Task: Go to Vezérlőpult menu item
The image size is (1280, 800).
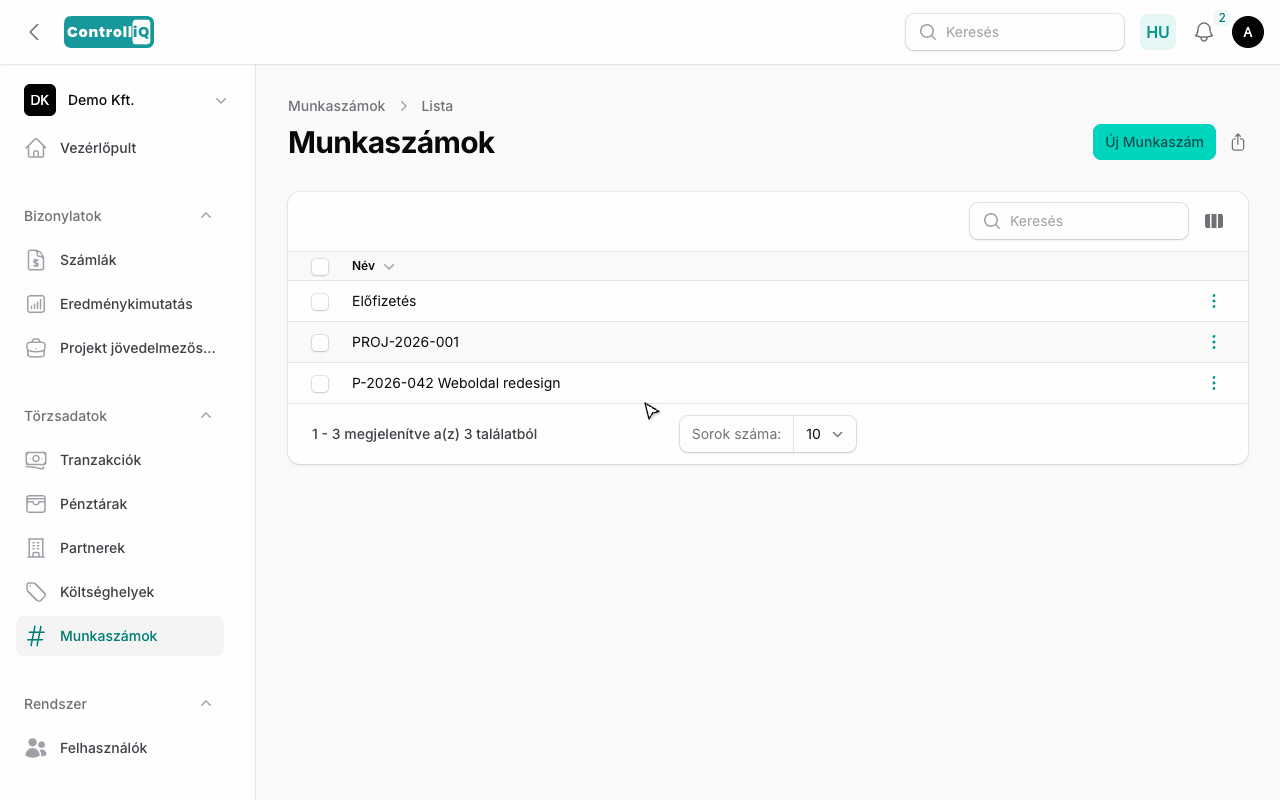Action: pyautogui.click(x=120, y=148)
